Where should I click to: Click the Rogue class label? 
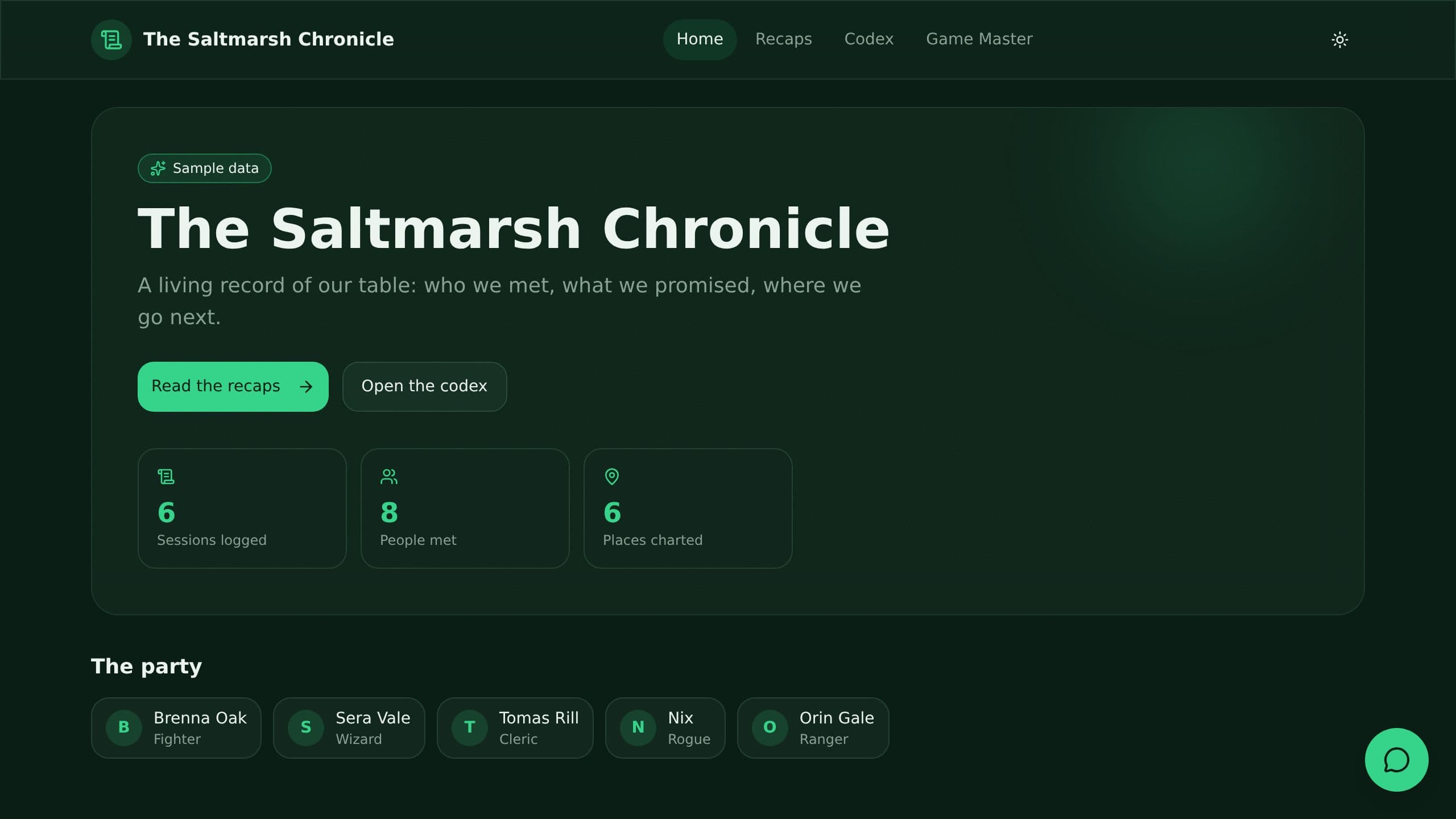[689, 739]
